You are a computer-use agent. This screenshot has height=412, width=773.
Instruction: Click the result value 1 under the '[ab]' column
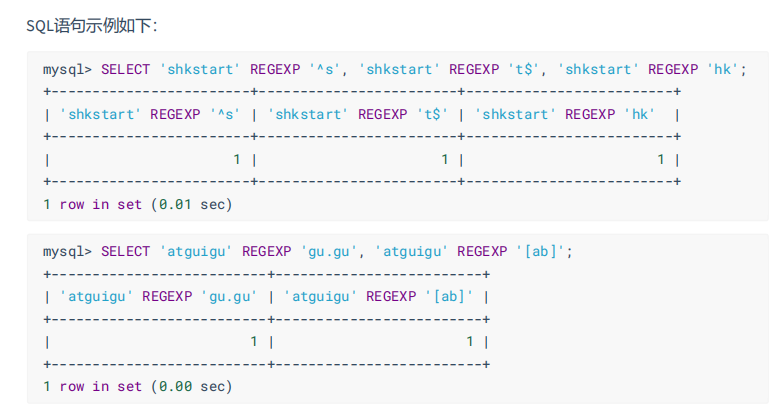click(x=470, y=341)
